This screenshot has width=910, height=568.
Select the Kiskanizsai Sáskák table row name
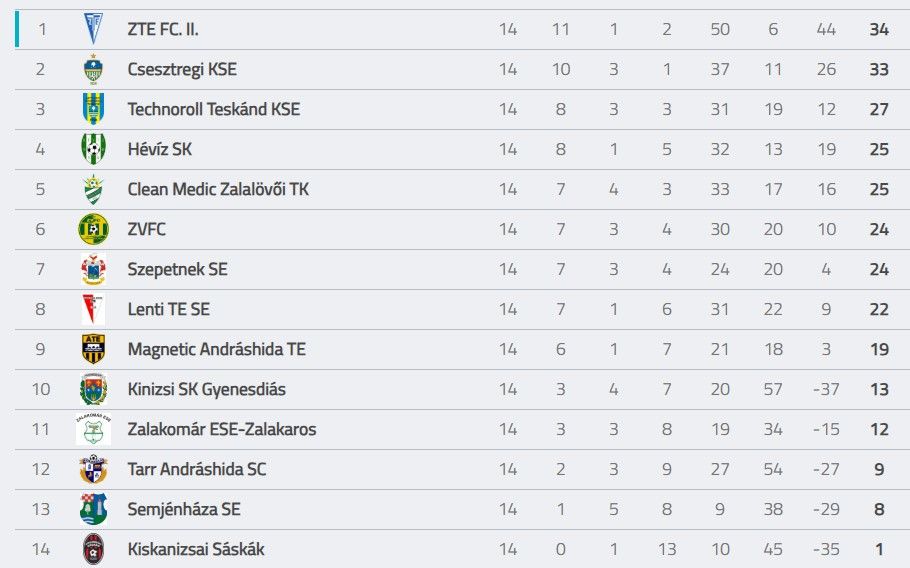[x=196, y=549]
